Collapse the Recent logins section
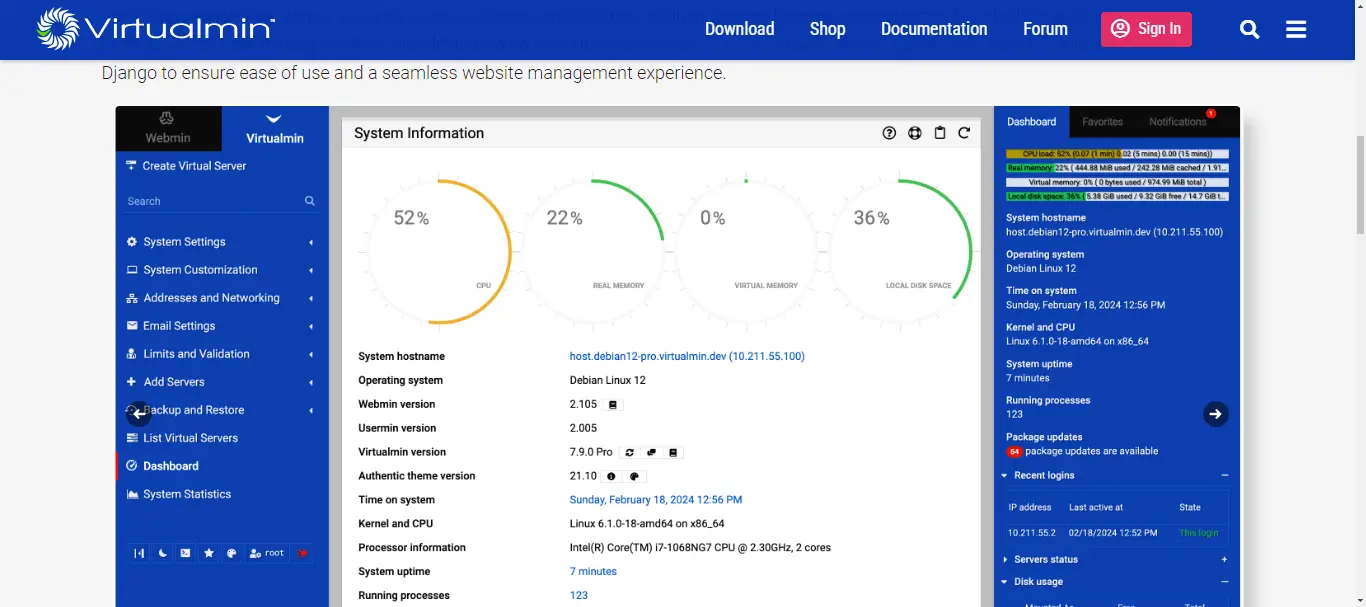The height and width of the screenshot is (607, 1366). click(1224, 476)
